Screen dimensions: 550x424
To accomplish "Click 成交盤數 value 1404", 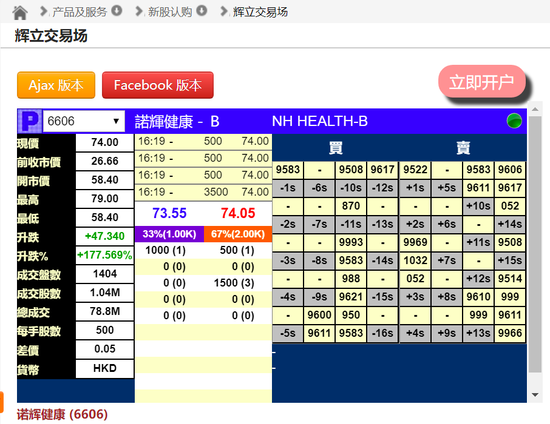I will (x=105, y=274).
